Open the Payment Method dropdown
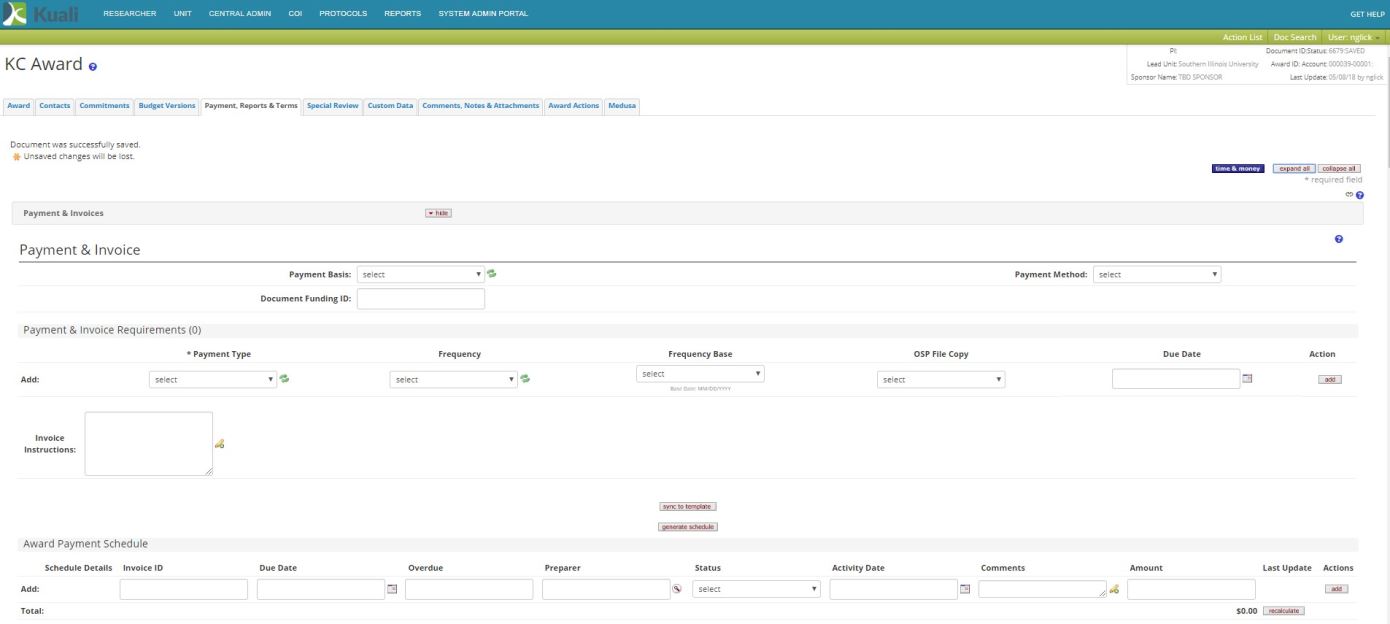This screenshot has height=624, width=1390. tap(1157, 274)
